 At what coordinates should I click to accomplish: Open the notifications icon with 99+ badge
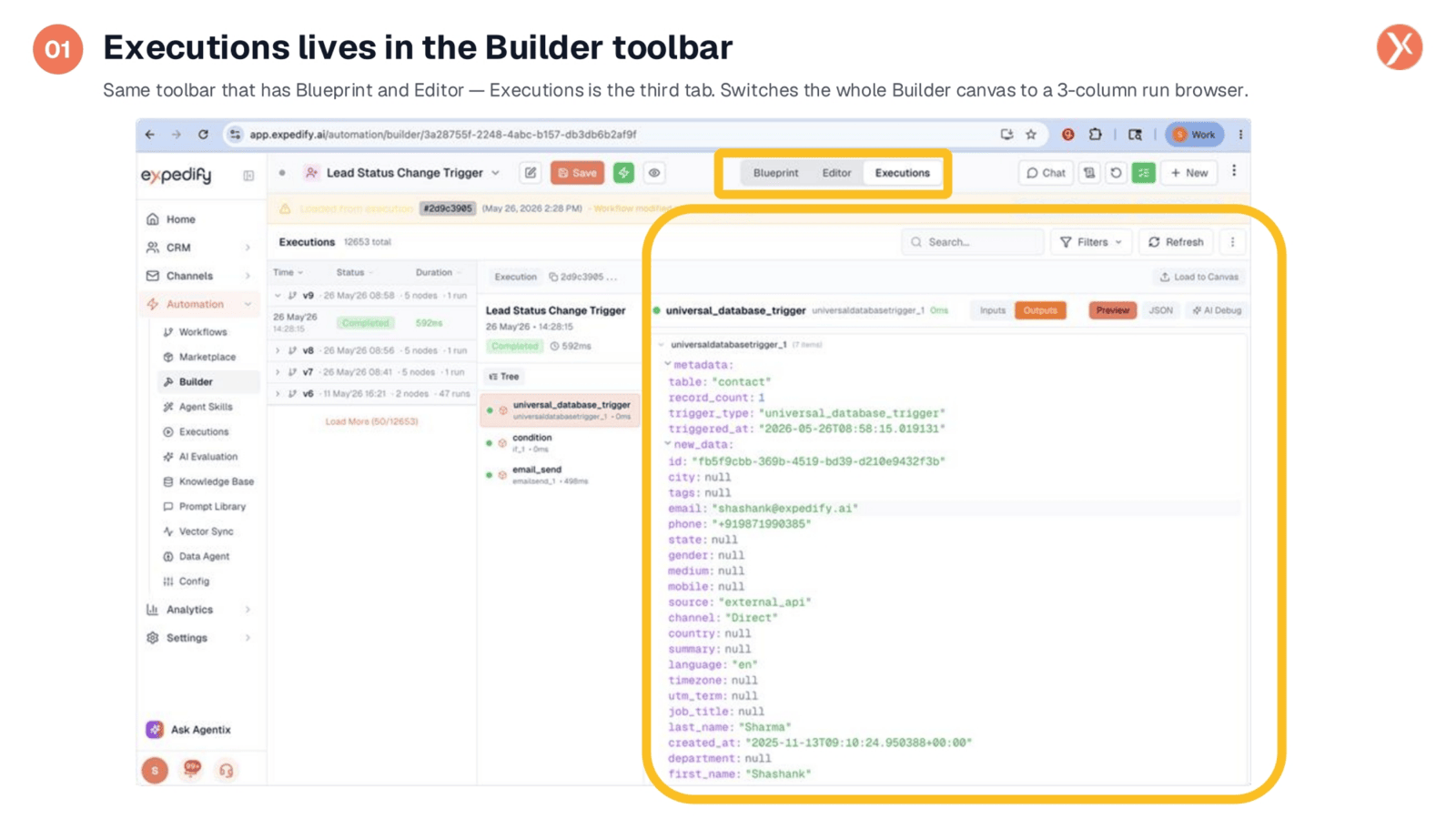[191, 770]
